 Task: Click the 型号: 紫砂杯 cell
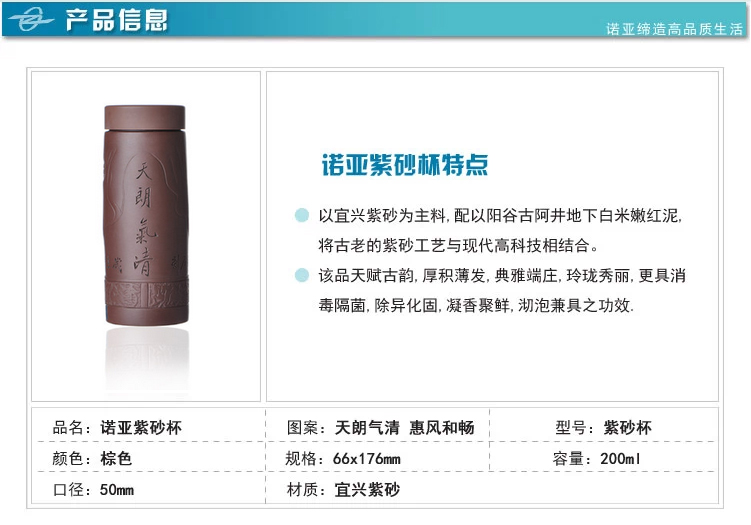tap(603, 427)
